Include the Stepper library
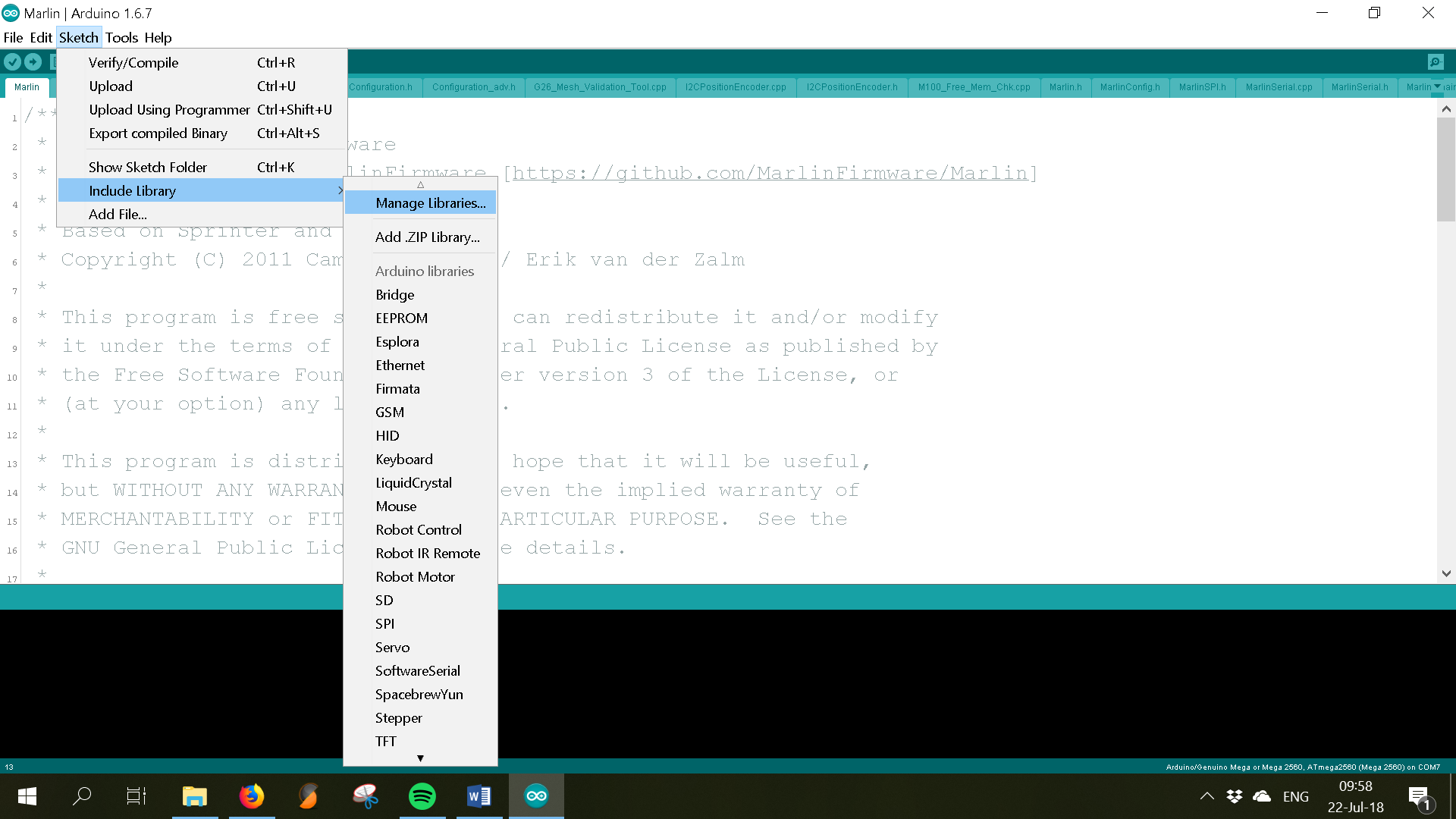The width and height of the screenshot is (1456, 819). click(421, 718)
